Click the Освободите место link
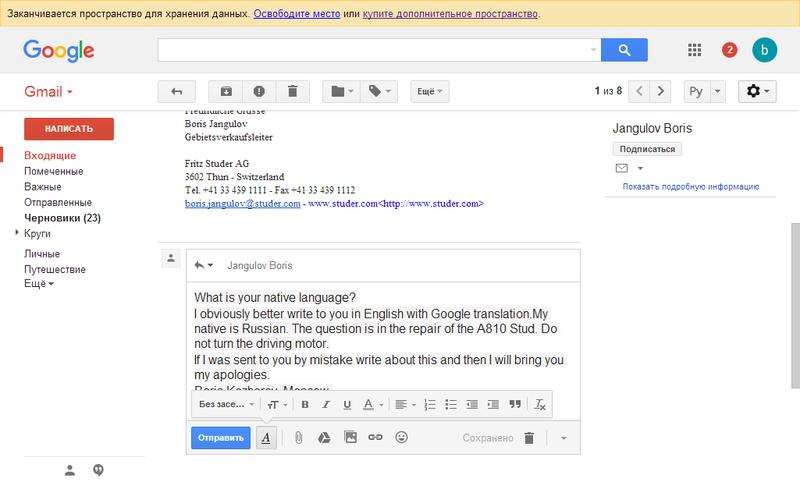Screen dimensions: 800x482 pyautogui.click(x=297, y=14)
